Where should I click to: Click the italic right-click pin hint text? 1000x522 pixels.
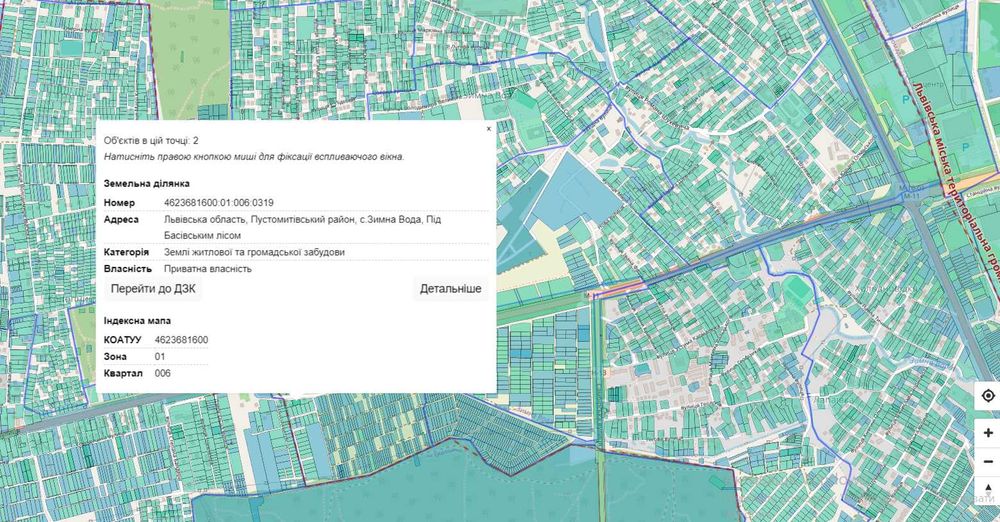pos(254,157)
